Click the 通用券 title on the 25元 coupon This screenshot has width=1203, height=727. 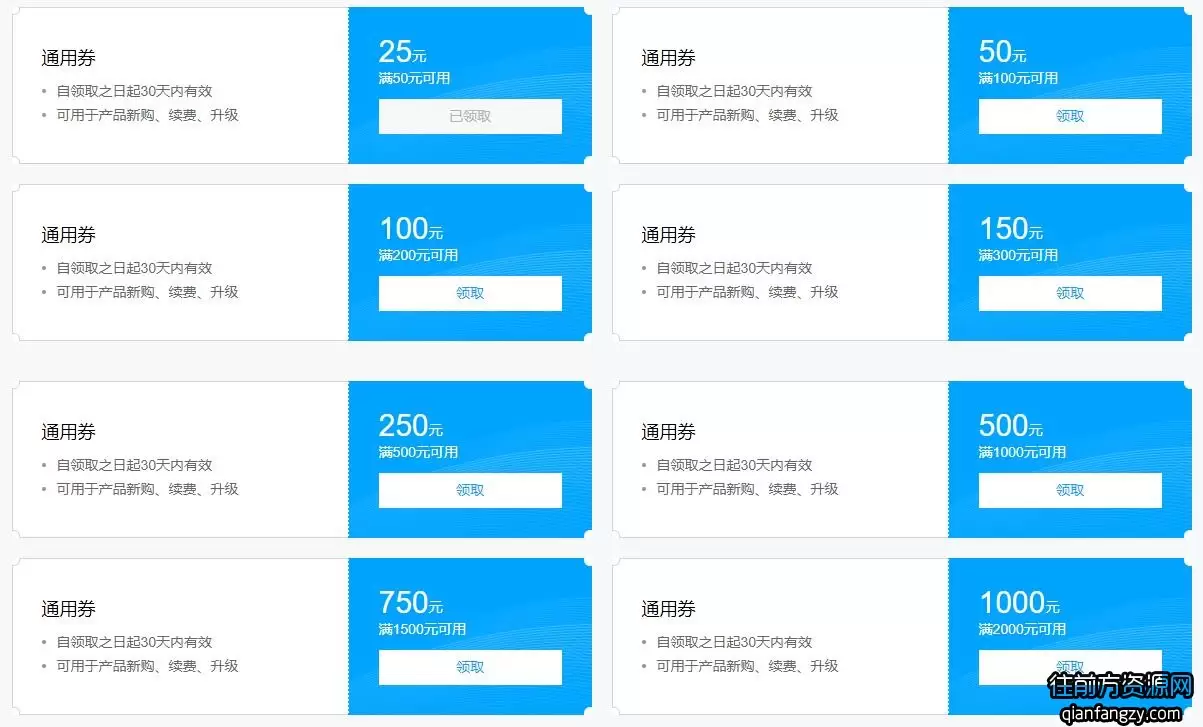[68, 58]
